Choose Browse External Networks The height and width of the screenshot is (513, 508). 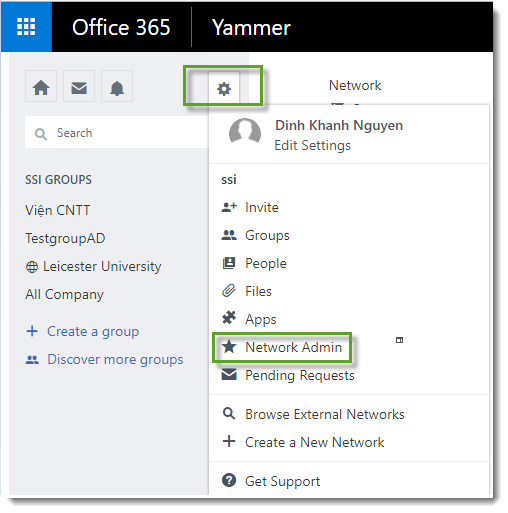click(325, 414)
